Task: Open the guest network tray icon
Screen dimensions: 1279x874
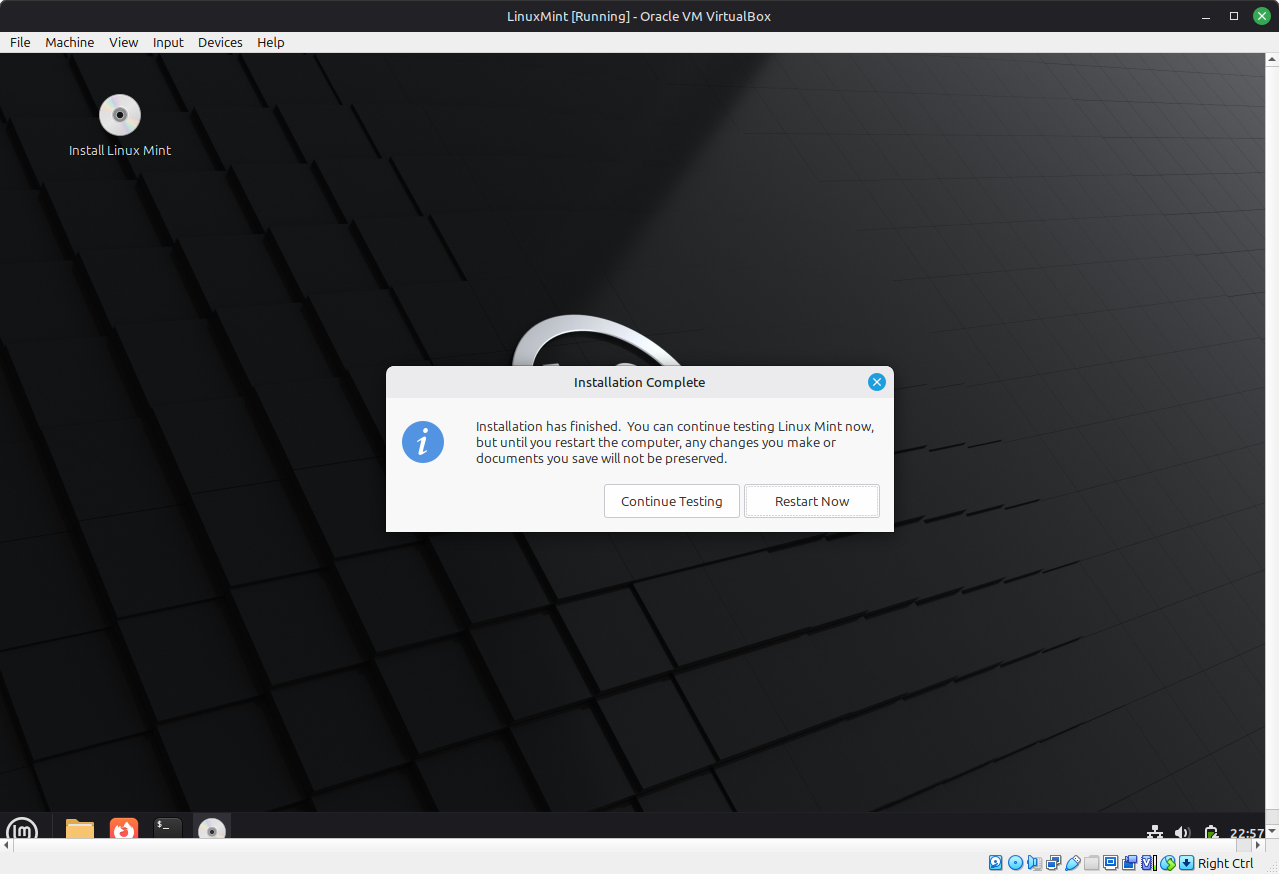Action: [1155, 832]
